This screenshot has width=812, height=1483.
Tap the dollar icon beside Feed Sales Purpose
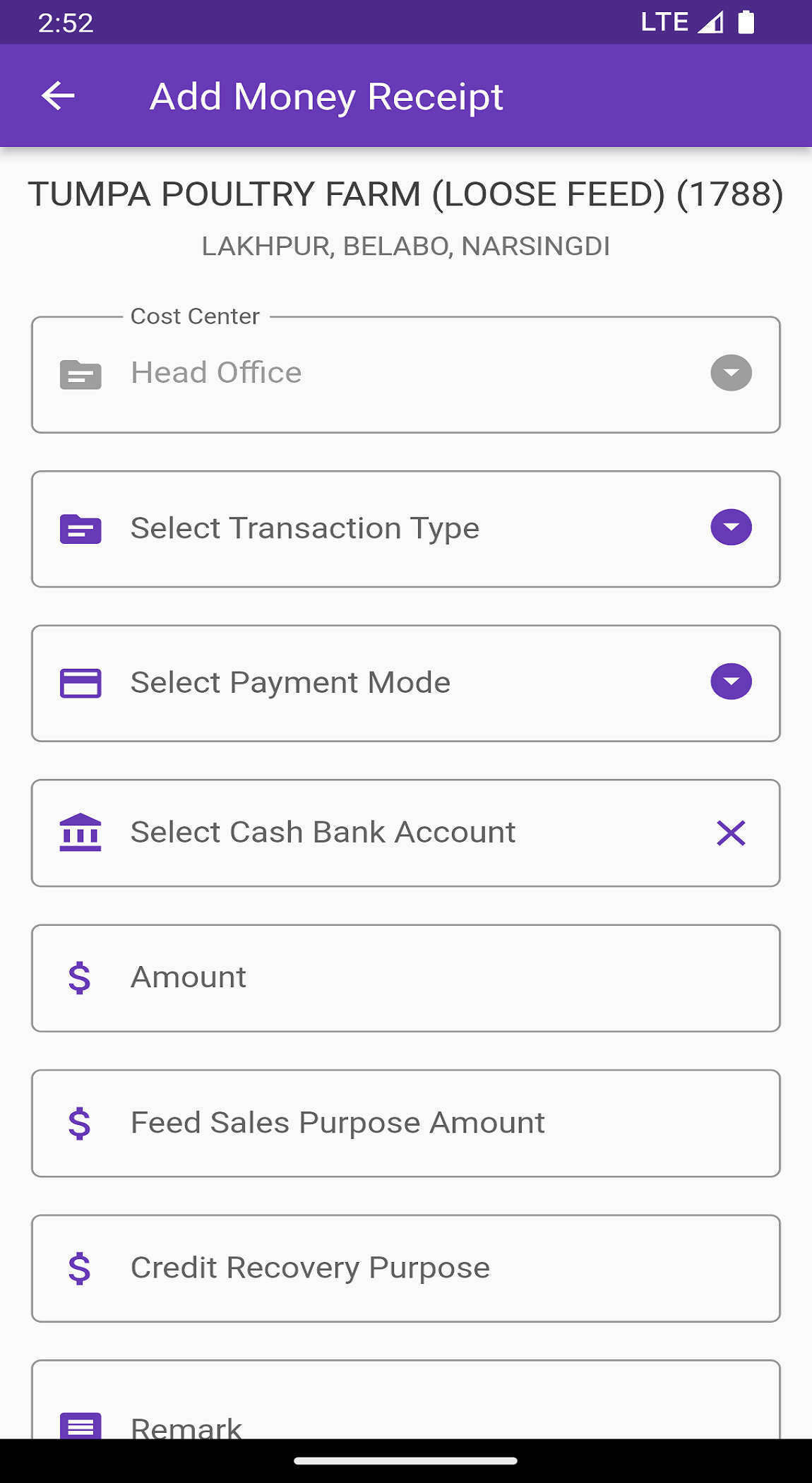(x=80, y=1124)
